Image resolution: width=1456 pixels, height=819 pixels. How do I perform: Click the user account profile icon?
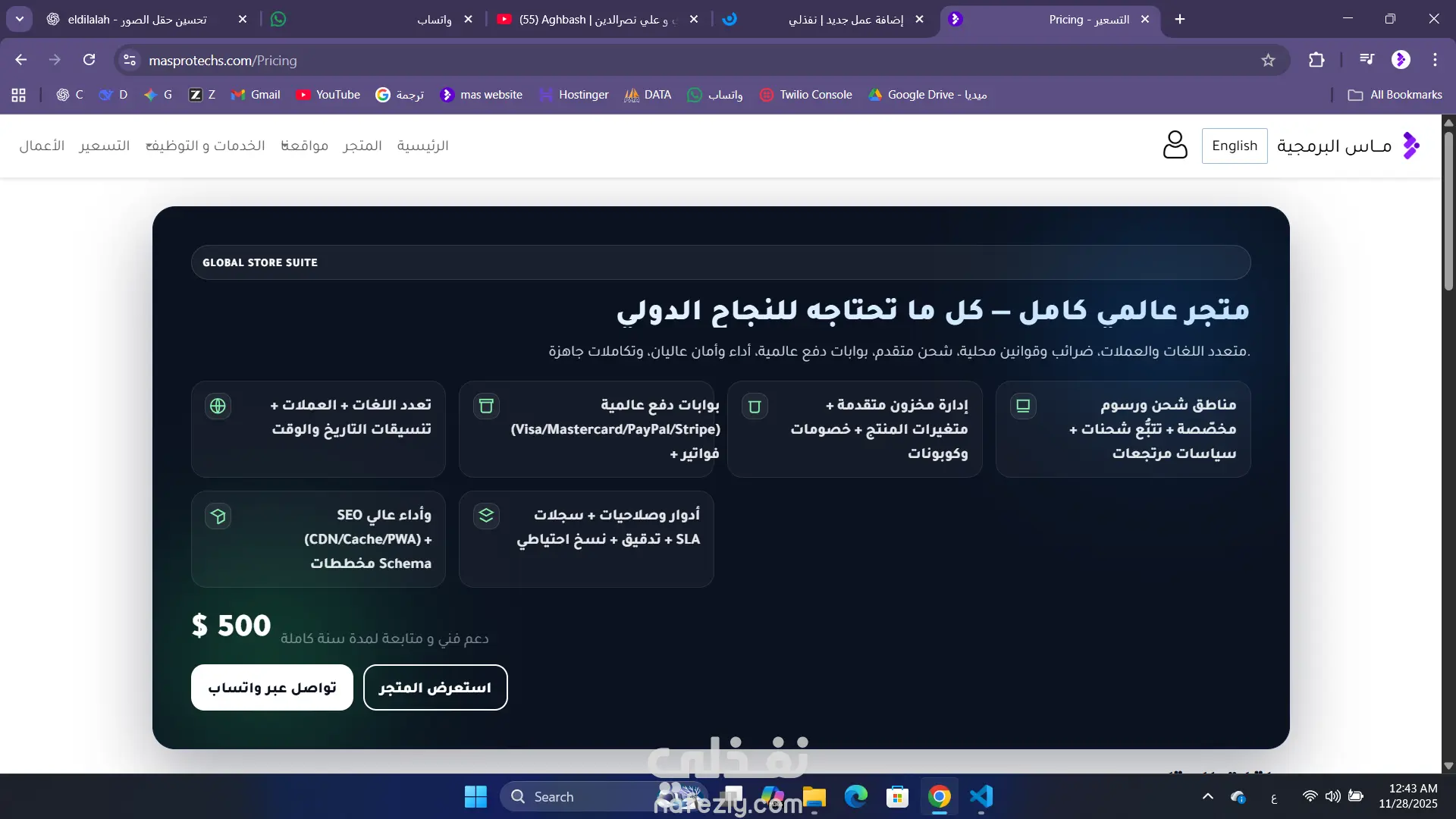(1175, 145)
